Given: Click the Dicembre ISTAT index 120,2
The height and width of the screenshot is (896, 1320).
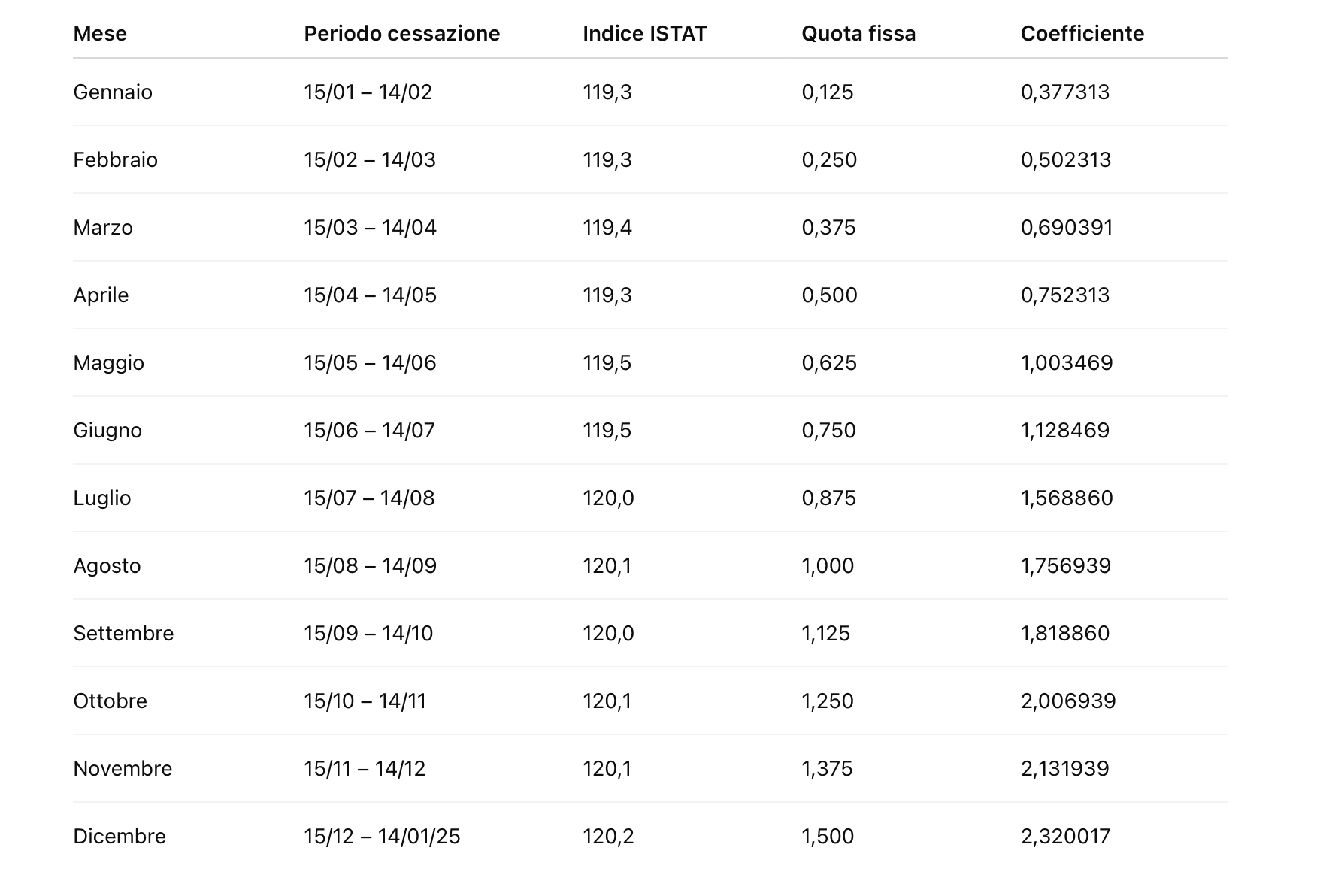Looking at the screenshot, I should [x=607, y=837].
